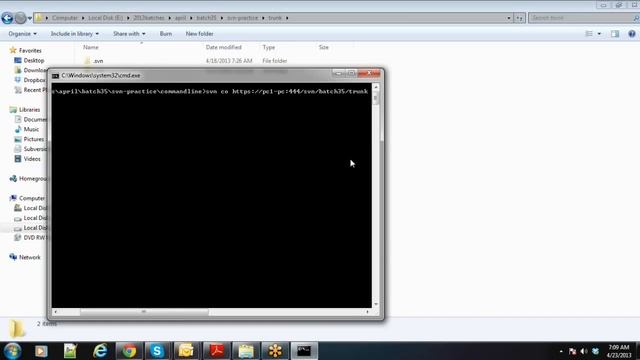Show hidden system tray icons
This screenshot has width=640, height=360.
(x=561, y=351)
